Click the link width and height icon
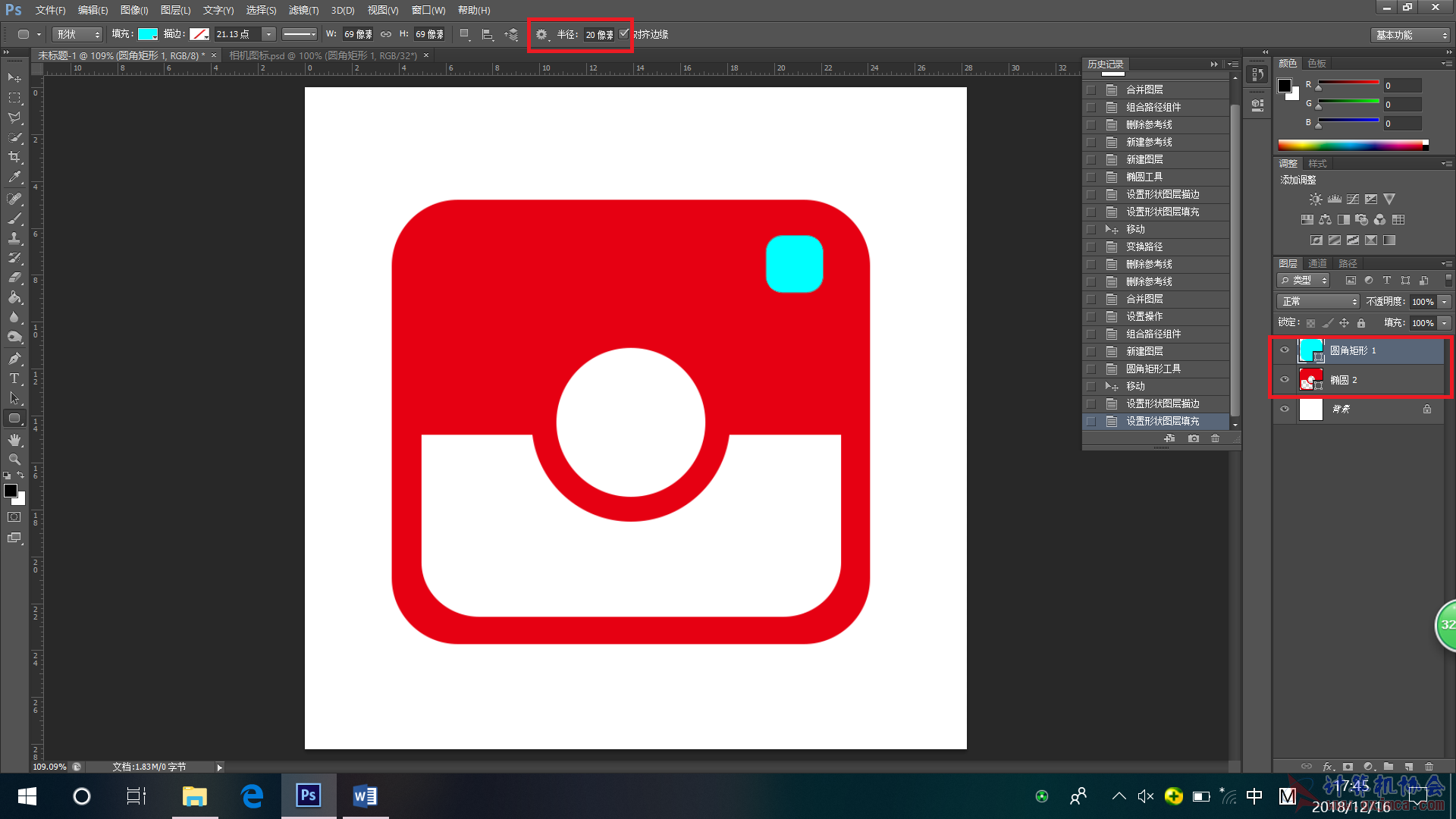 pyautogui.click(x=386, y=34)
